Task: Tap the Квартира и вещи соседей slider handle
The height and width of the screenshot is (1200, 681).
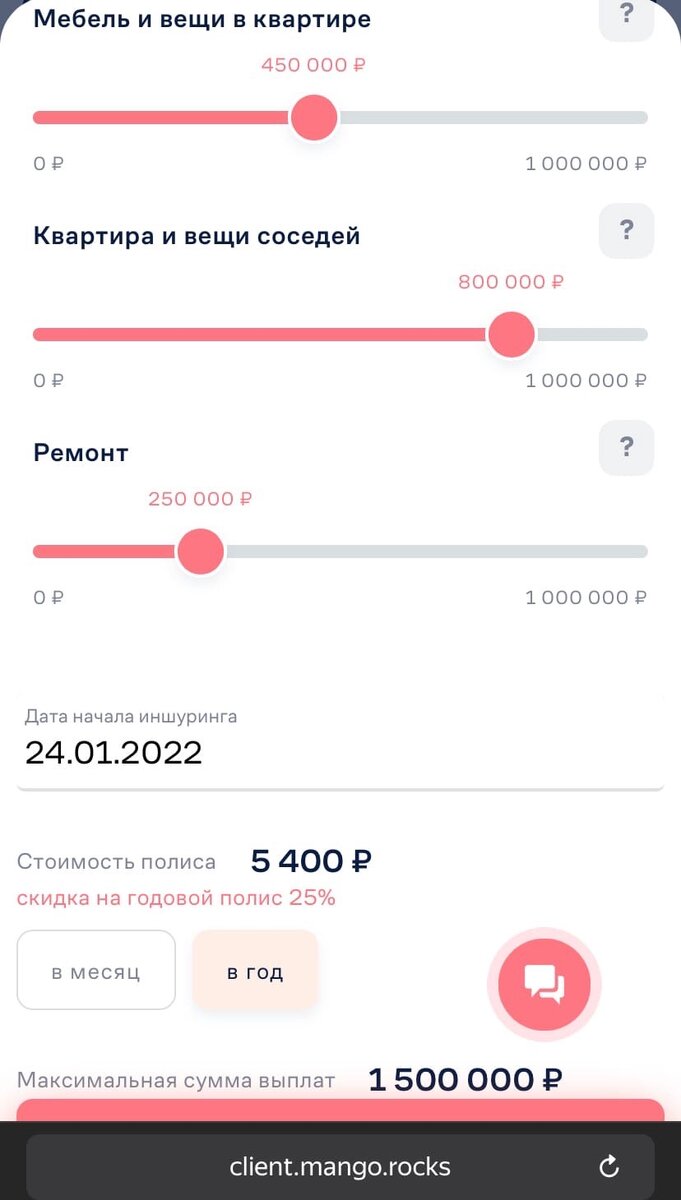Action: tap(511, 334)
